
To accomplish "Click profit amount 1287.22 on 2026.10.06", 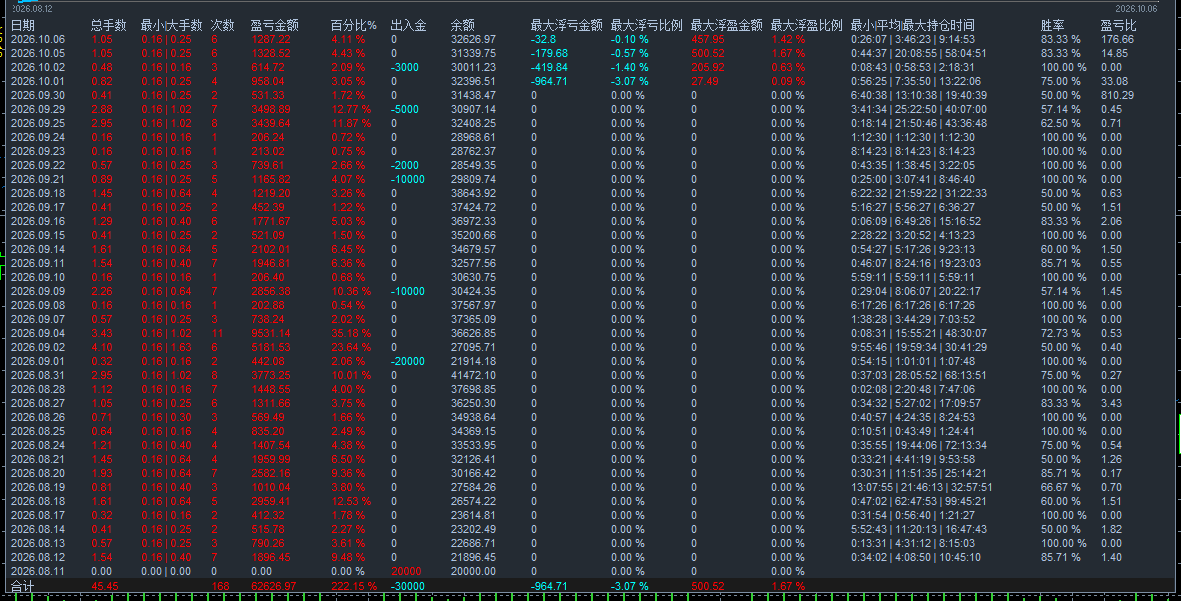I will pyautogui.click(x=270, y=39).
